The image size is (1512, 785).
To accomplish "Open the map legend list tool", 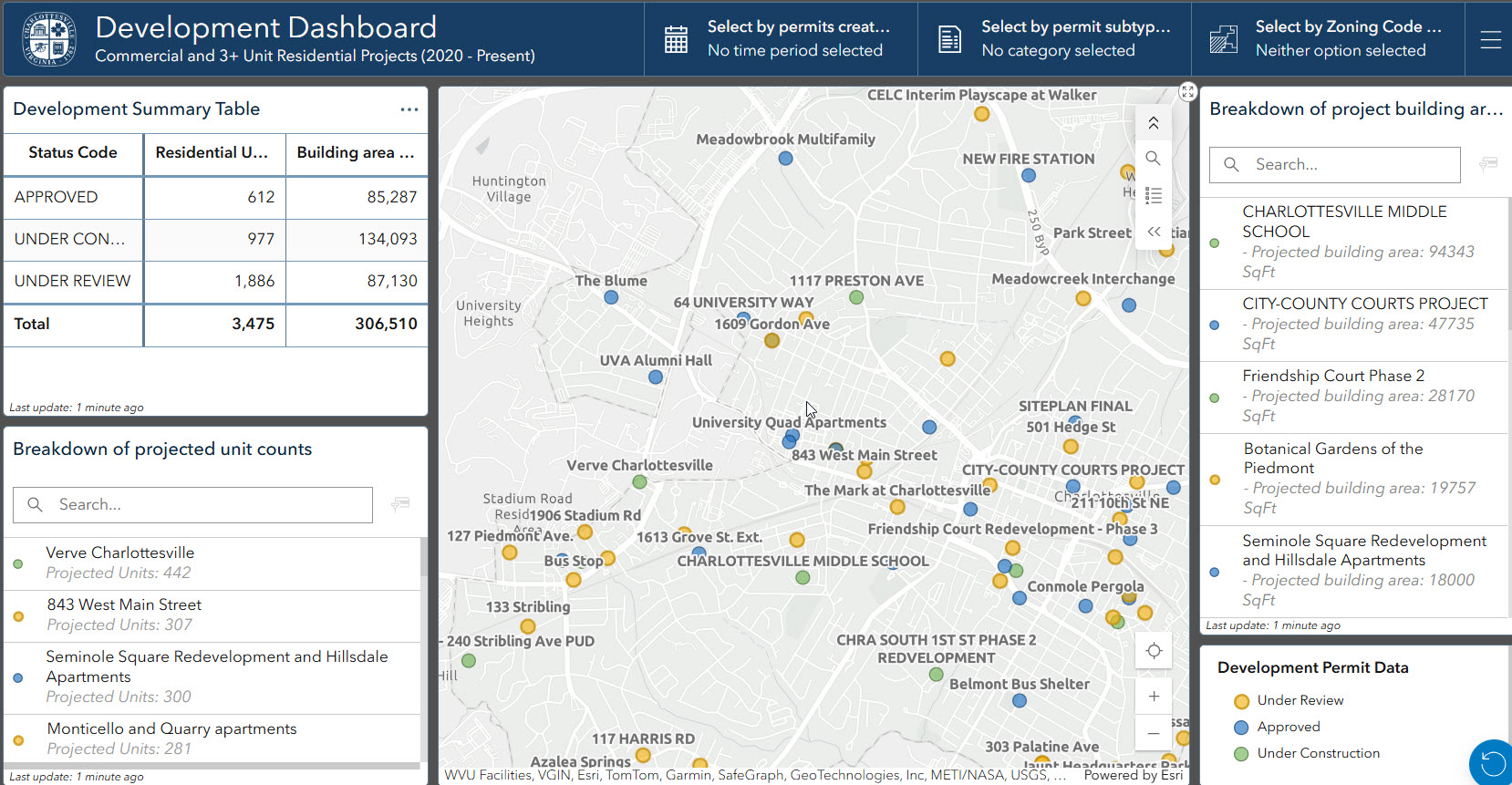I will (x=1153, y=195).
